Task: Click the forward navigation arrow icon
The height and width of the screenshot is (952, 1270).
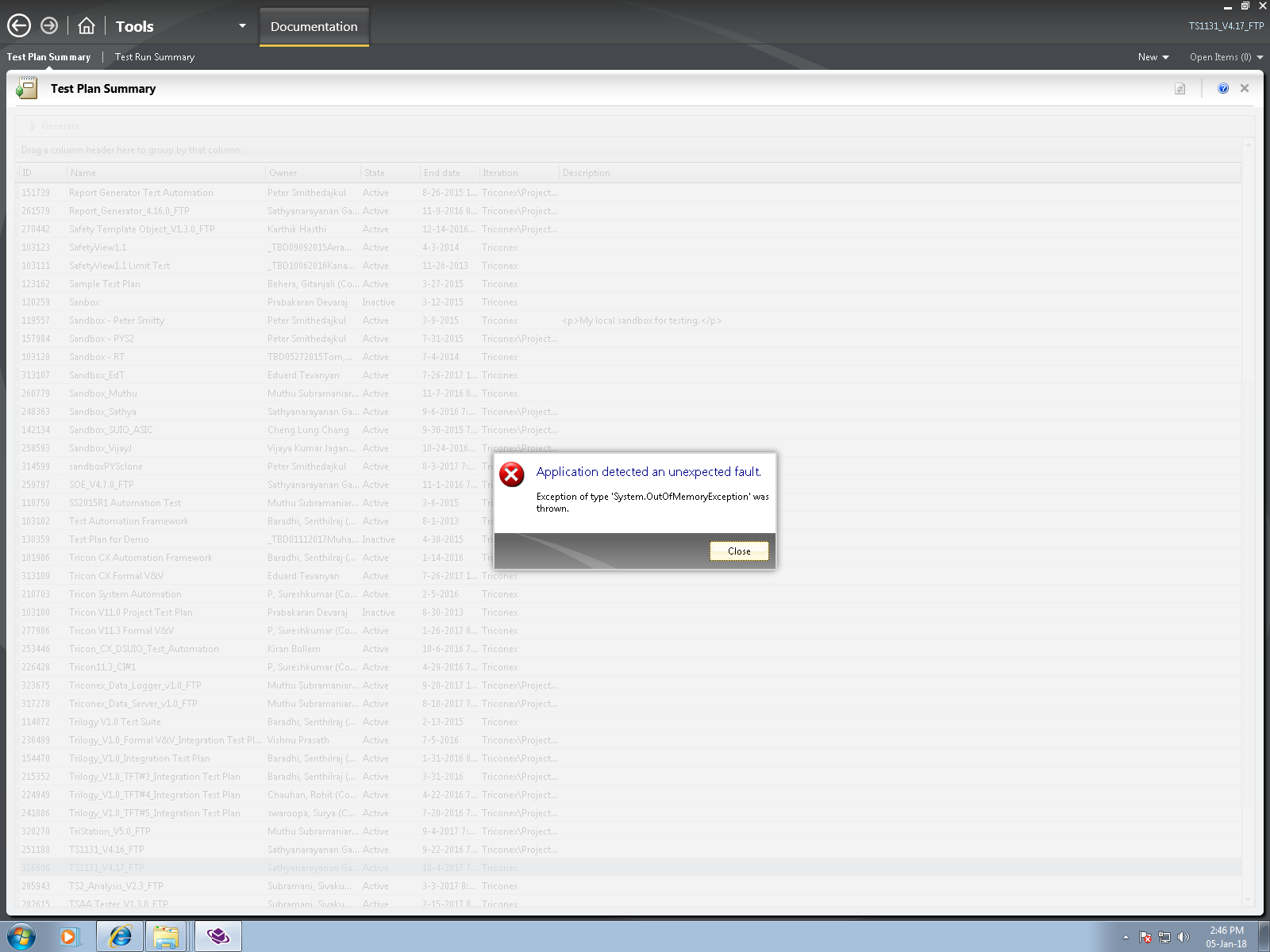Action: (49, 26)
